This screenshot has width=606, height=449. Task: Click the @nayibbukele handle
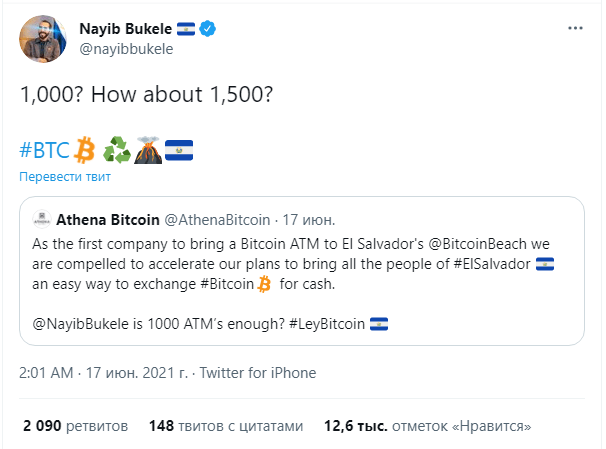pyautogui.click(x=126, y=49)
